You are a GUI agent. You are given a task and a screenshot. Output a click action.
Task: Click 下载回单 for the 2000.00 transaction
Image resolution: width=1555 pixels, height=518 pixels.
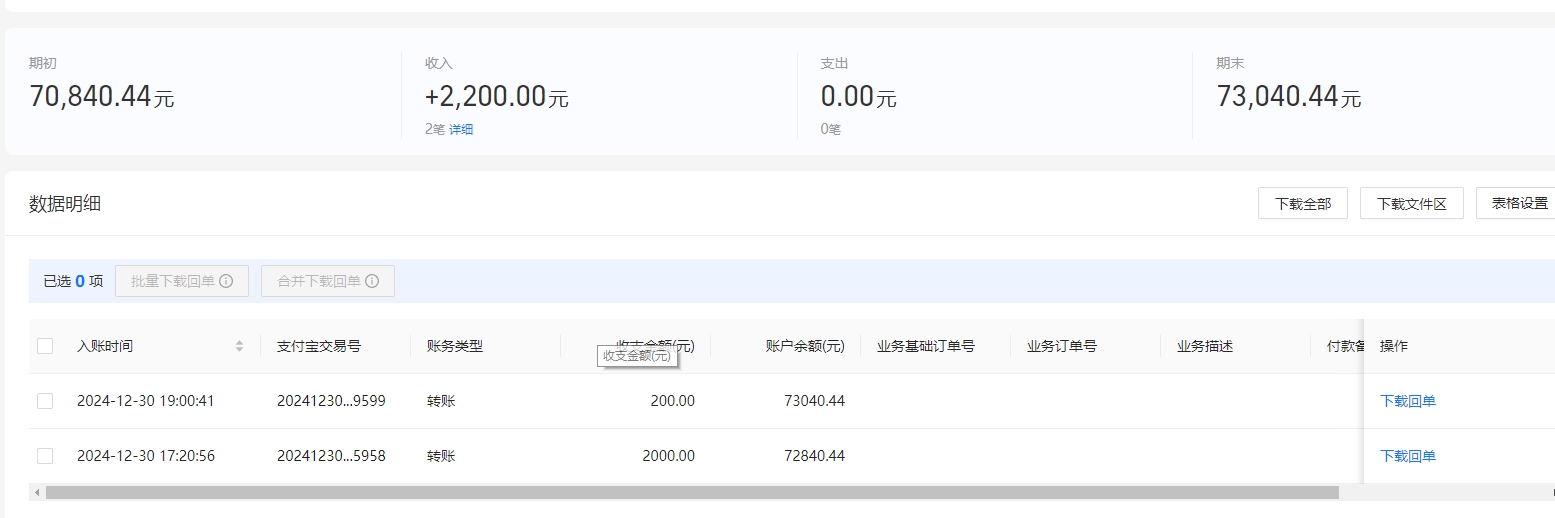tap(1408, 456)
